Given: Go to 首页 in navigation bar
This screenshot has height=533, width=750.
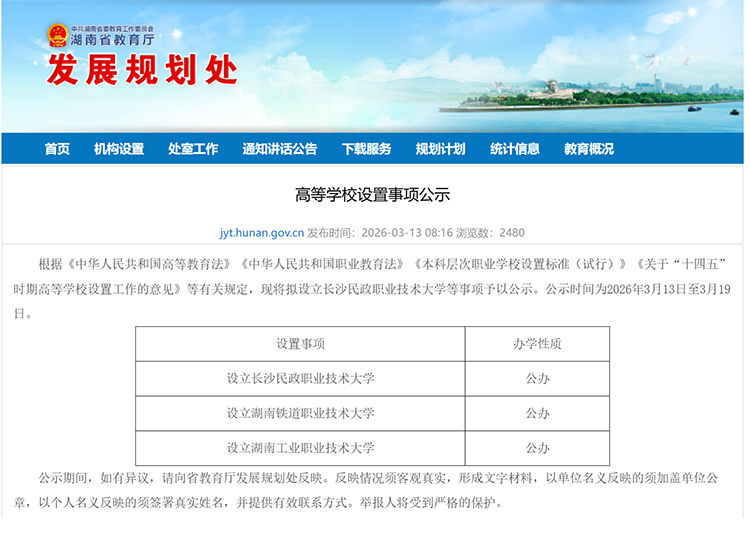Looking at the screenshot, I should pos(57,149).
